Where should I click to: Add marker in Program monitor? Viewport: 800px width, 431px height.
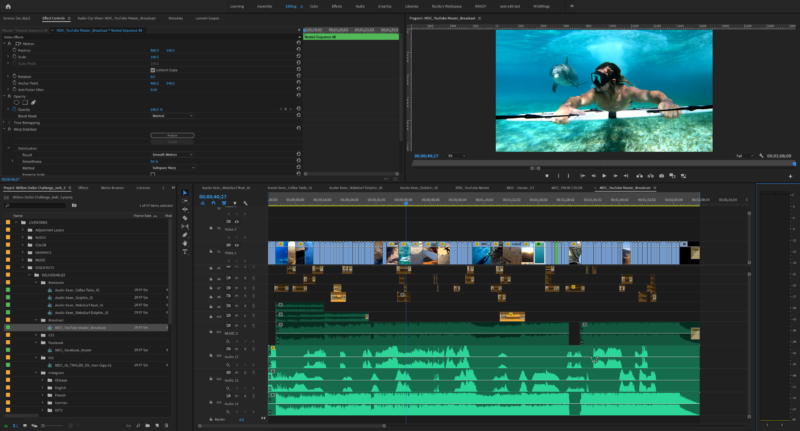tap(547, 176)
